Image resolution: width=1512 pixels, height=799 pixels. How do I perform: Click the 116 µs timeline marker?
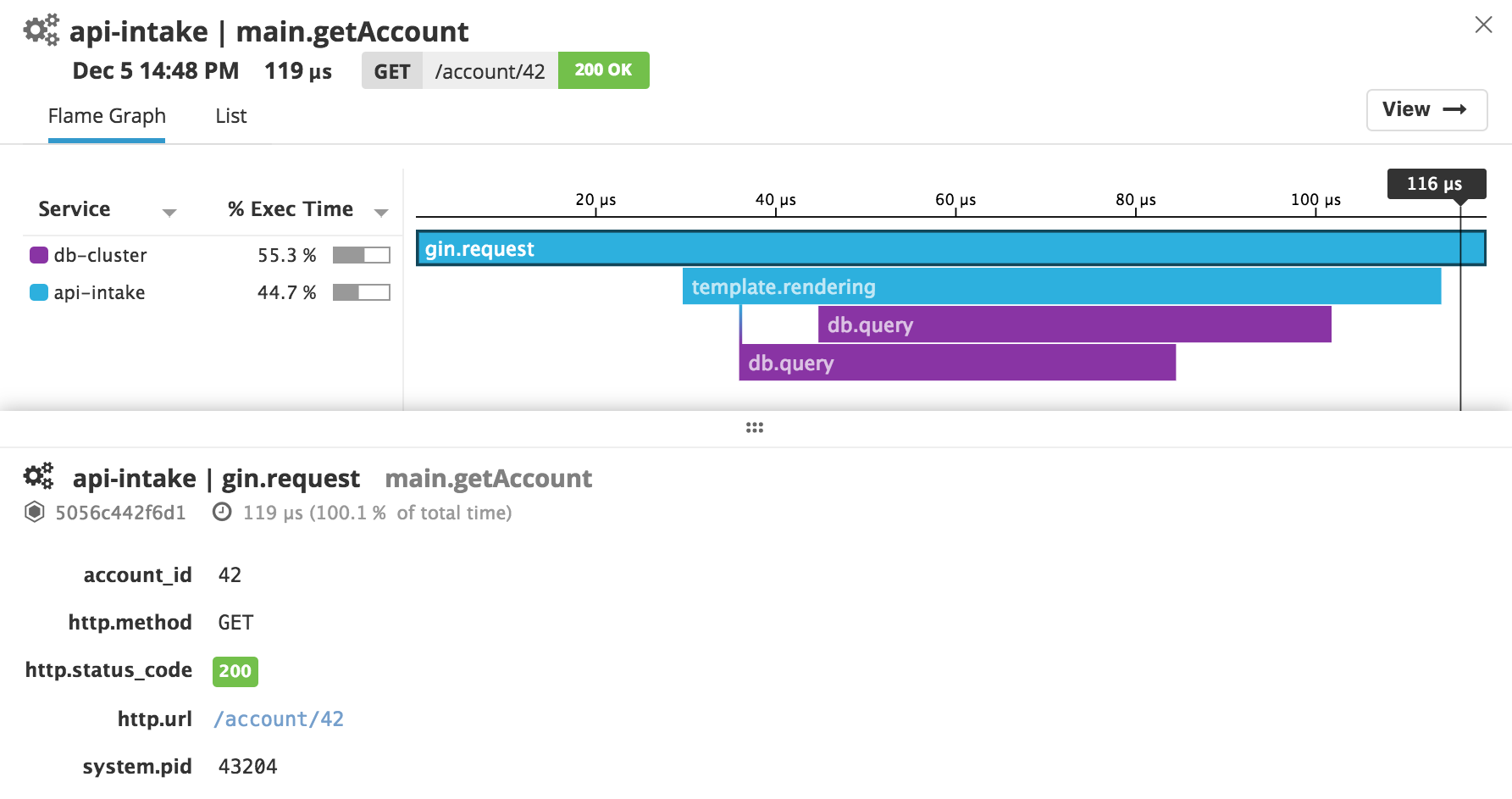tap(1435, 183)
